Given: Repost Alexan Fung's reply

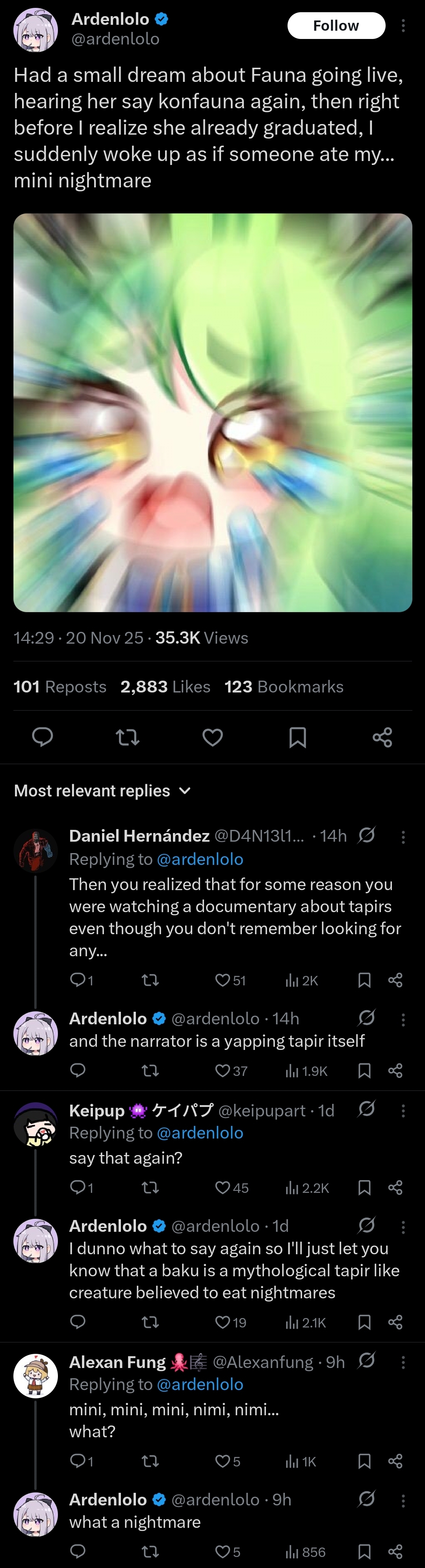Looking at the screenshot, I should click(150, 1461).
